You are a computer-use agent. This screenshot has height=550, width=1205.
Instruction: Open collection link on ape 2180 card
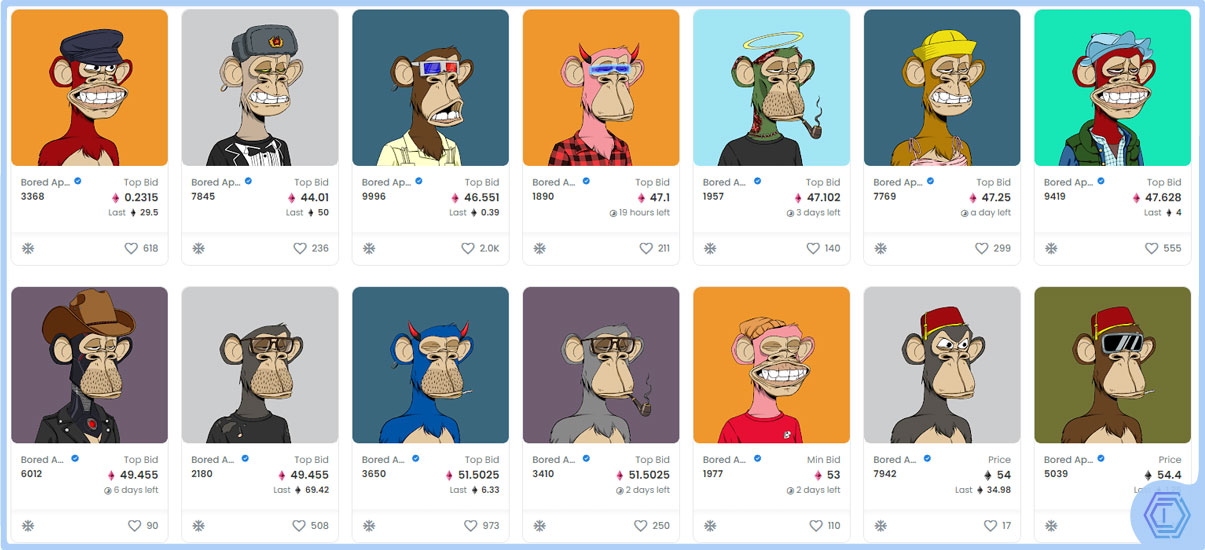(215, 460)
